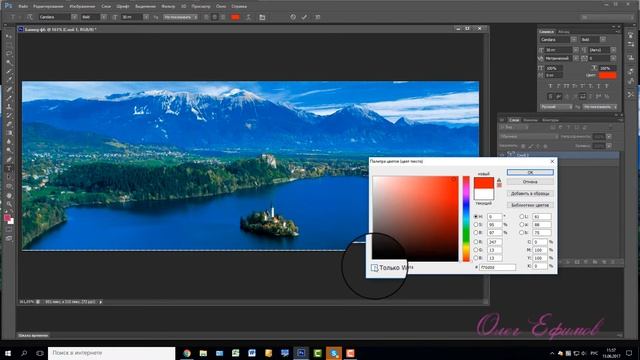Viewport: 640px width, 360px height.
Task: Open Candara font dropdown in Character panel
Action: click(574, 40)
